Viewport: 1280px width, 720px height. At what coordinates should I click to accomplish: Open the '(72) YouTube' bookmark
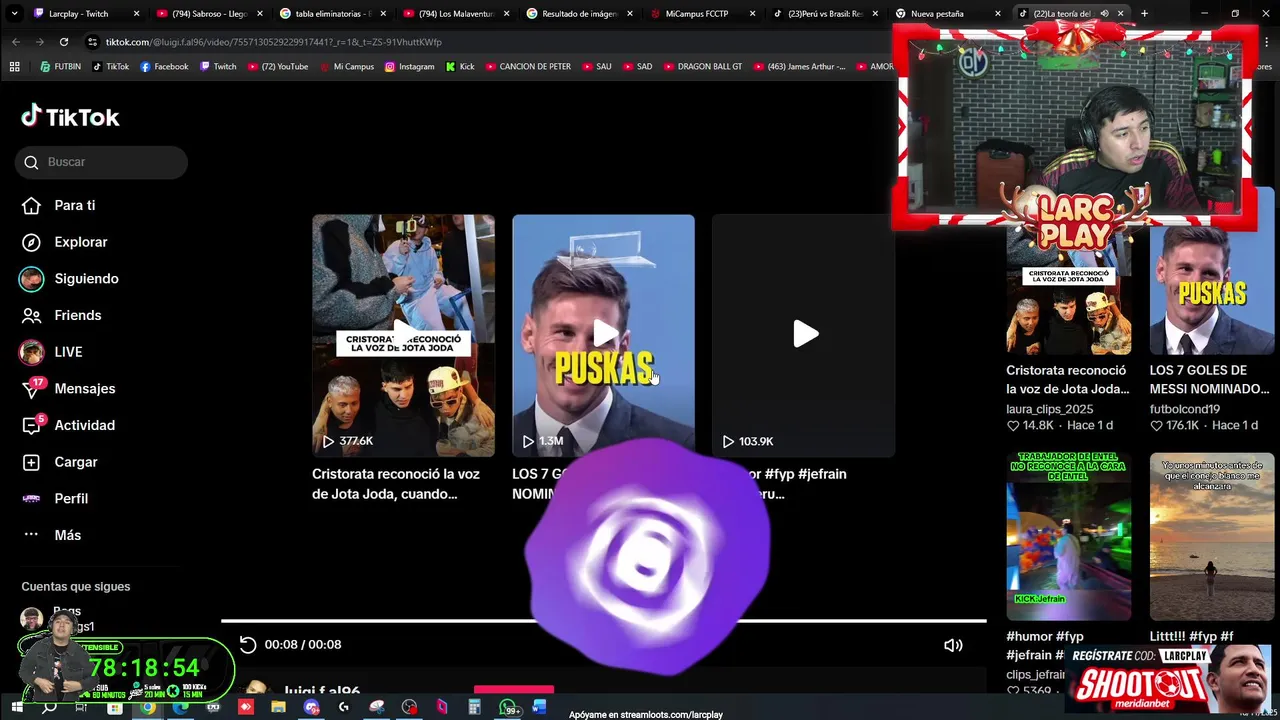[x=277, y=67]
